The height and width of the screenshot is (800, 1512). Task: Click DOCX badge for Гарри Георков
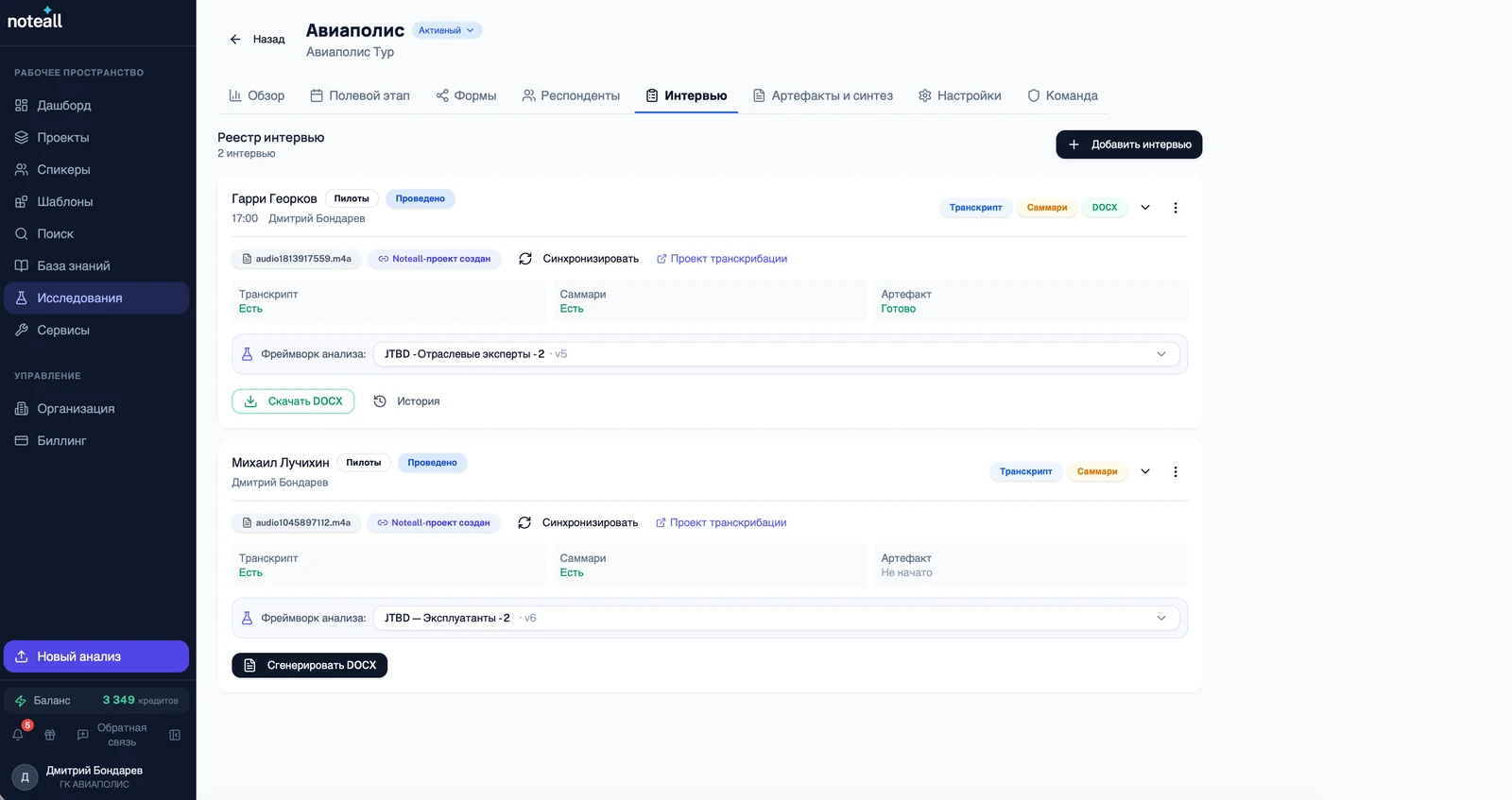(x=1105, y=208)
